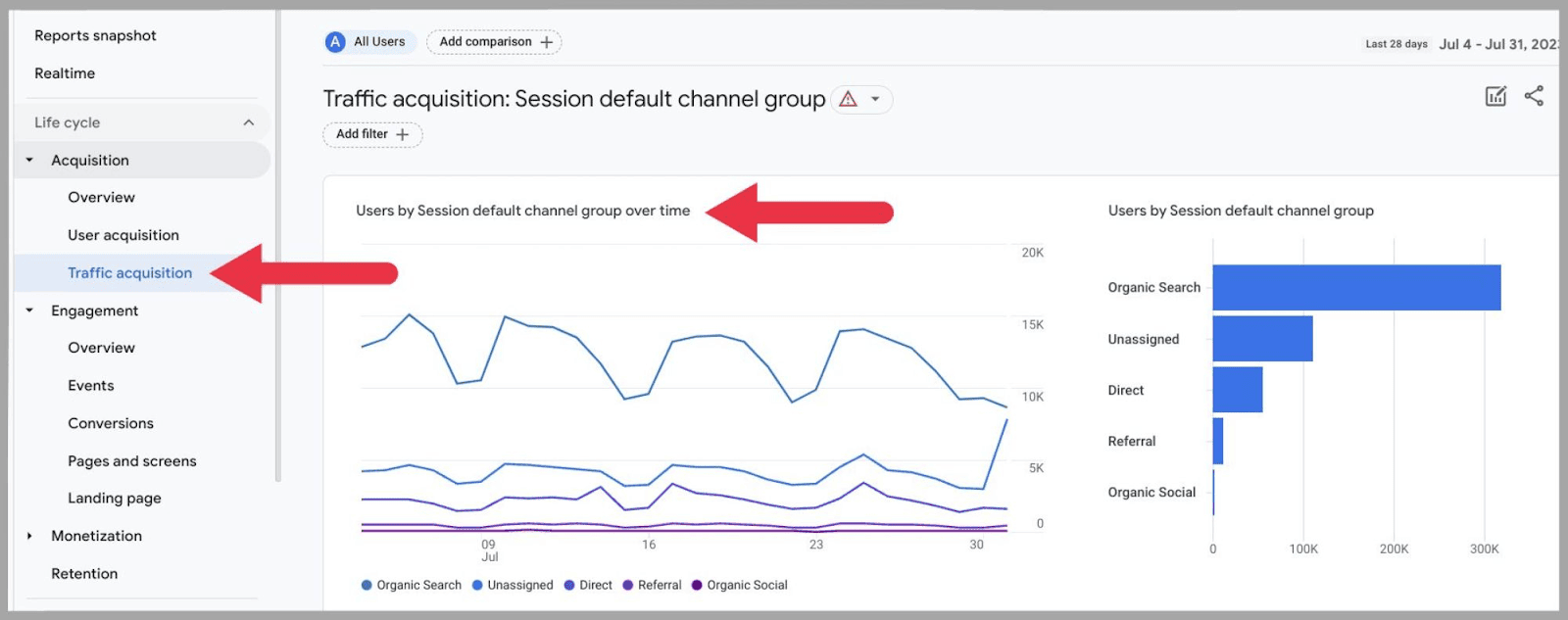The height and width of the screenshot is (620, 1568).
Task: Click the share report icon
Action: 1534,96
